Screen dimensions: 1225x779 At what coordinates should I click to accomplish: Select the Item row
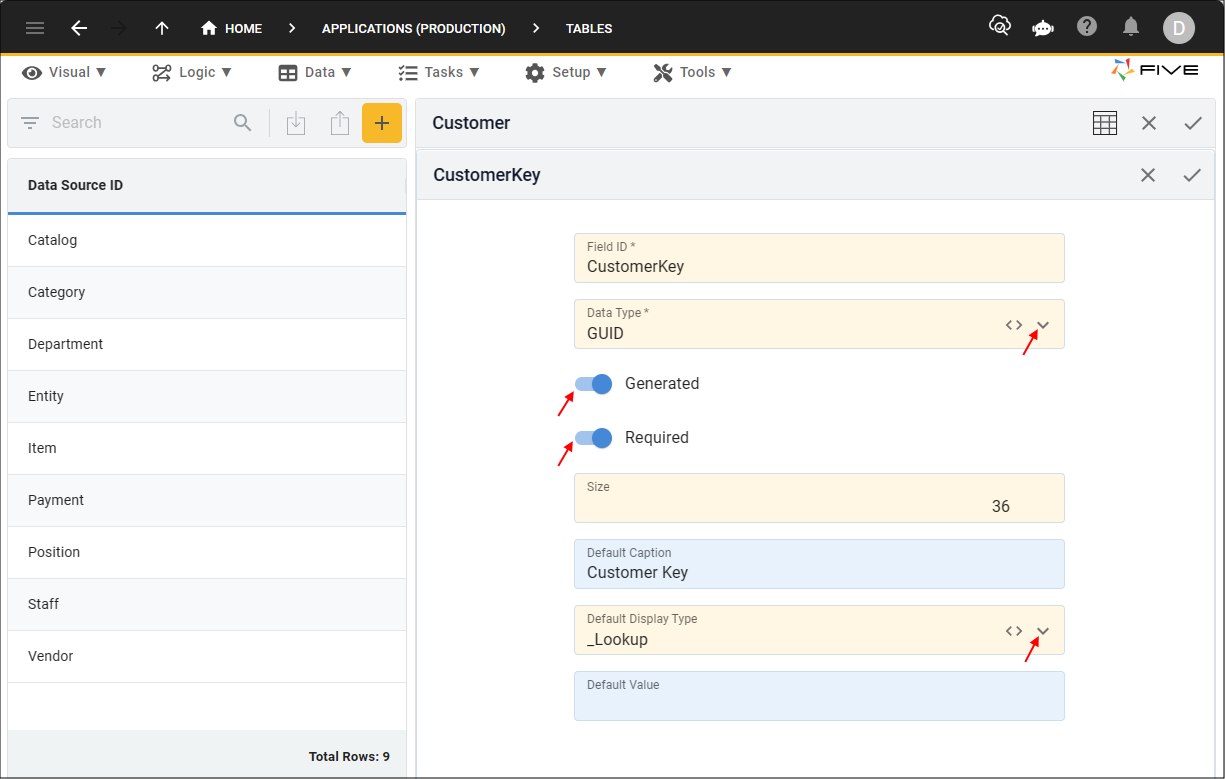[x=207, y=448]
